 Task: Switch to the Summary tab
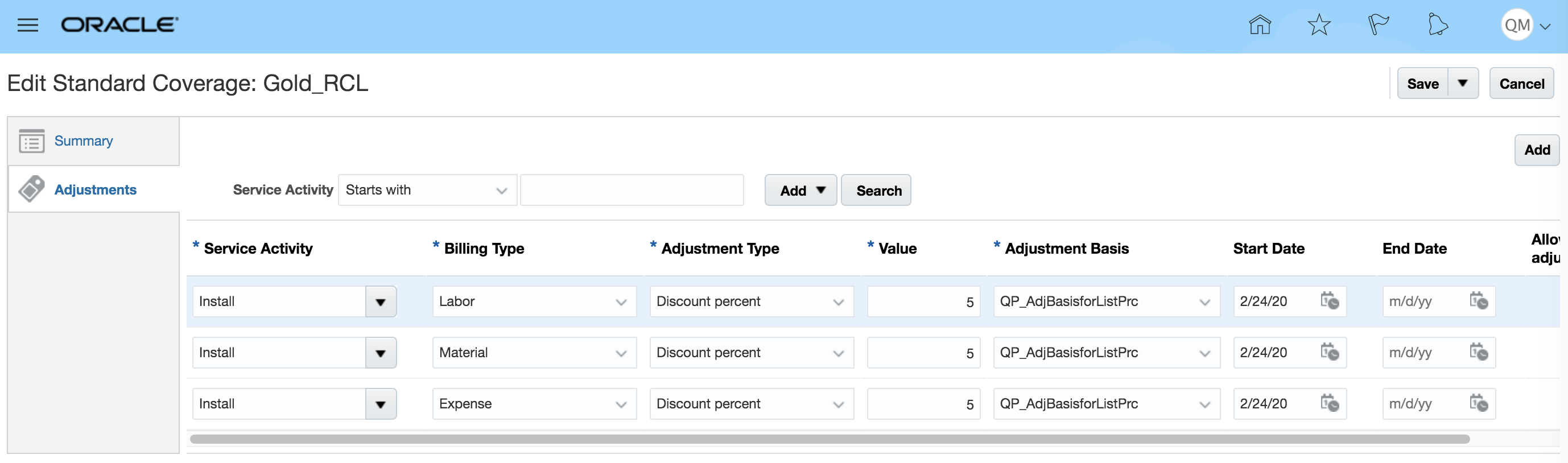click(x=84, y=141)
